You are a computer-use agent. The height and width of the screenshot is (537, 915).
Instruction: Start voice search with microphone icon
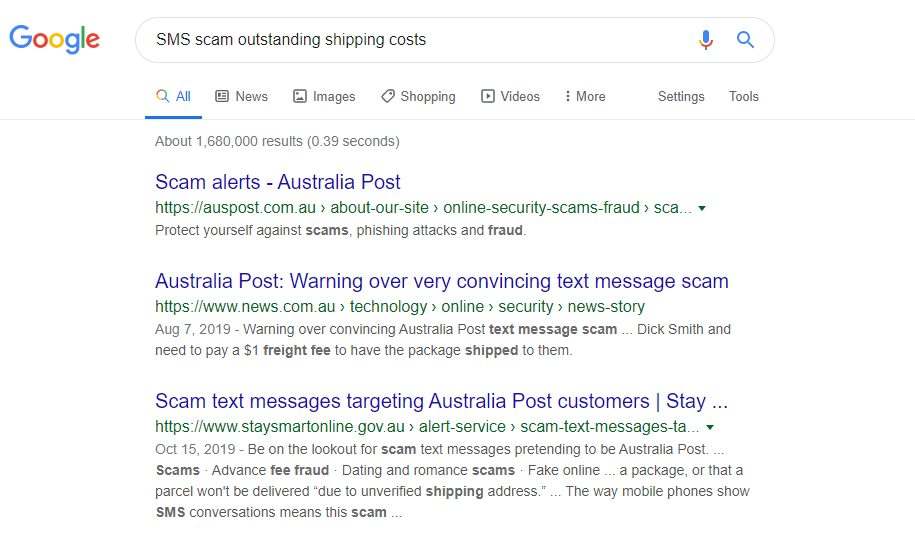pyautogui.click(x=706, y=40)
